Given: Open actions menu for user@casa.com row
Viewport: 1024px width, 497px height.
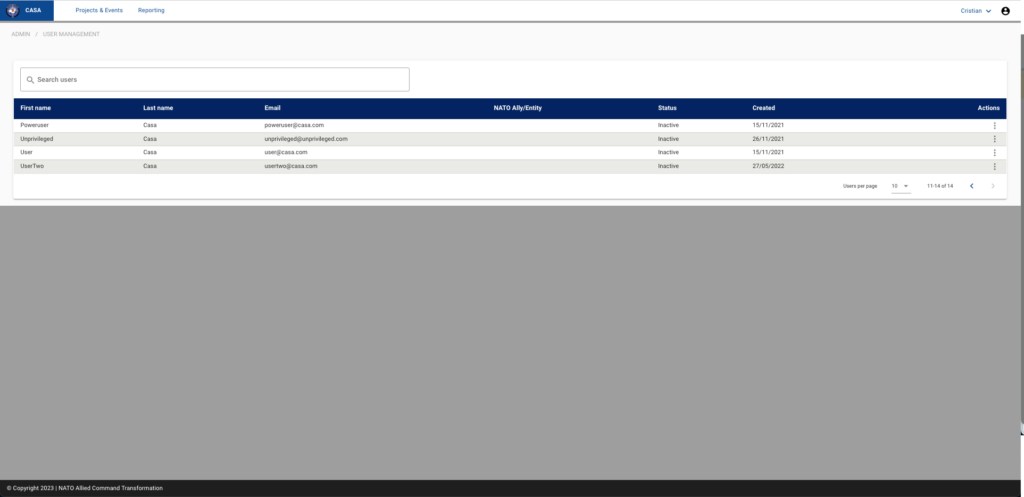Looking at the screenshot, I should (994, 152).
